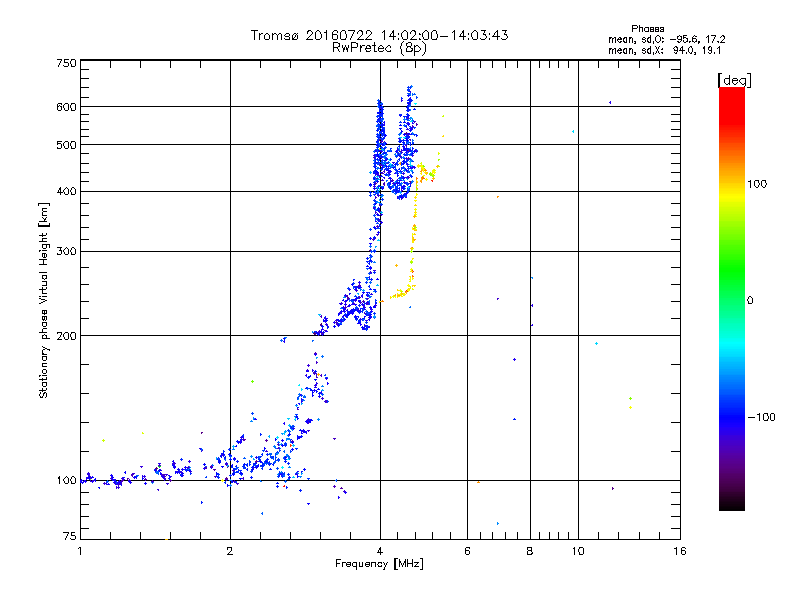This screenshot has height=600, width=800.
Task: Click the colorbar tick label '0'
Action: 750,301
